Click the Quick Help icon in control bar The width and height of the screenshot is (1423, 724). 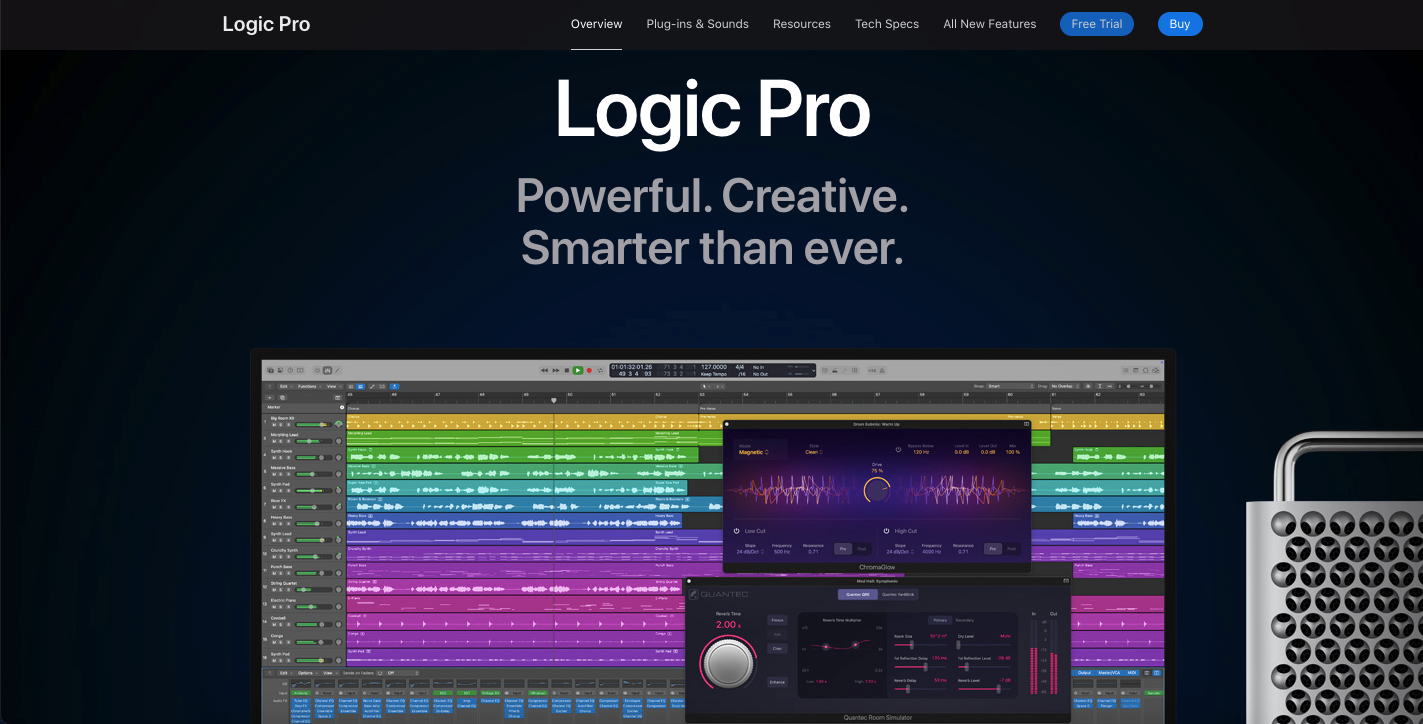290,370
